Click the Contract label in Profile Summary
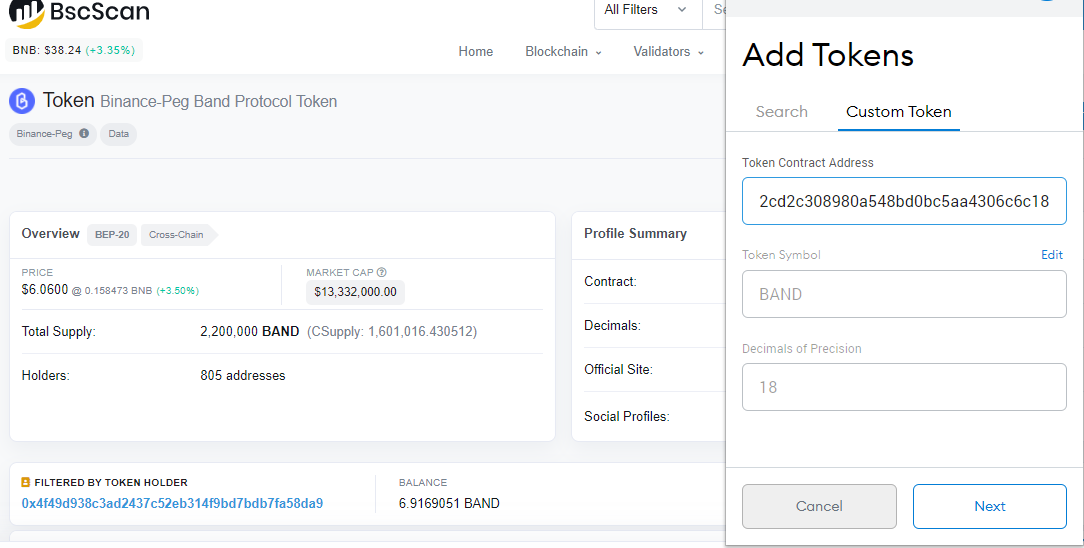1084x548 pixels. point(610,282)
